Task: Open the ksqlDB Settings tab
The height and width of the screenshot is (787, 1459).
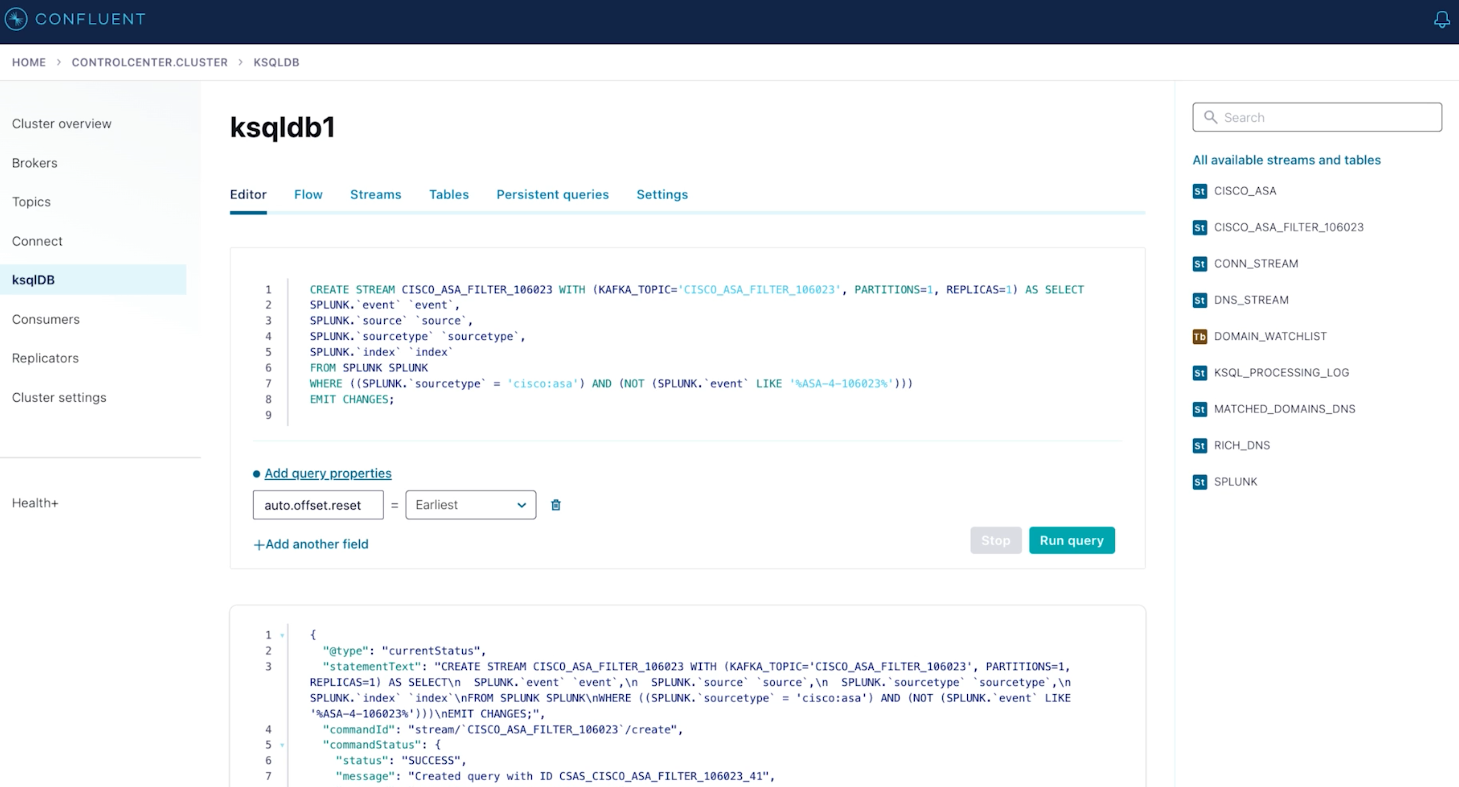Action: [x=662, y=194]
